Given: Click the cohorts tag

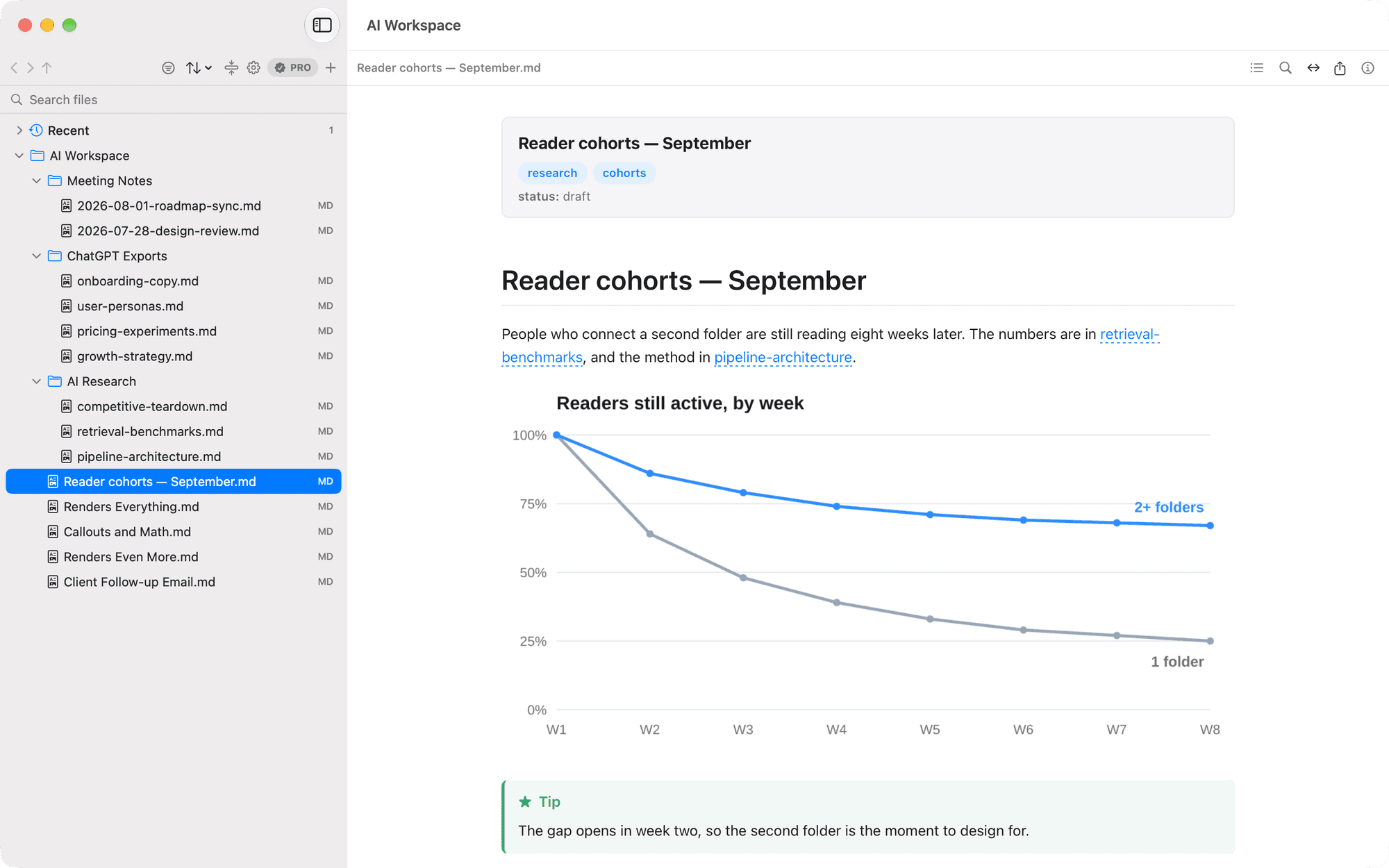Looking at the screenshot, I should point(624,173).
